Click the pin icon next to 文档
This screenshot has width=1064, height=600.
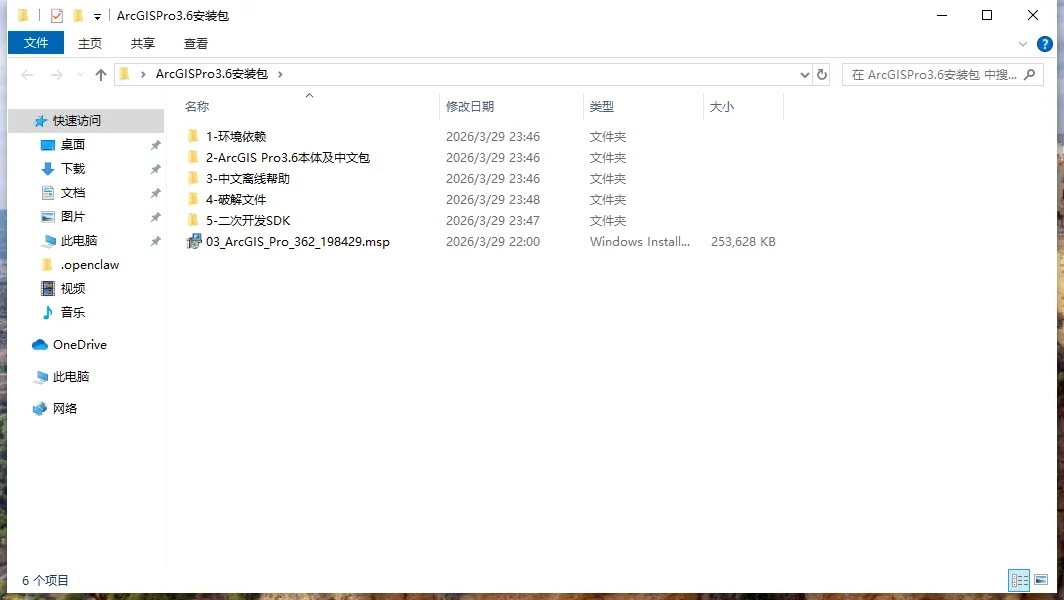click(x=155, y=193)
